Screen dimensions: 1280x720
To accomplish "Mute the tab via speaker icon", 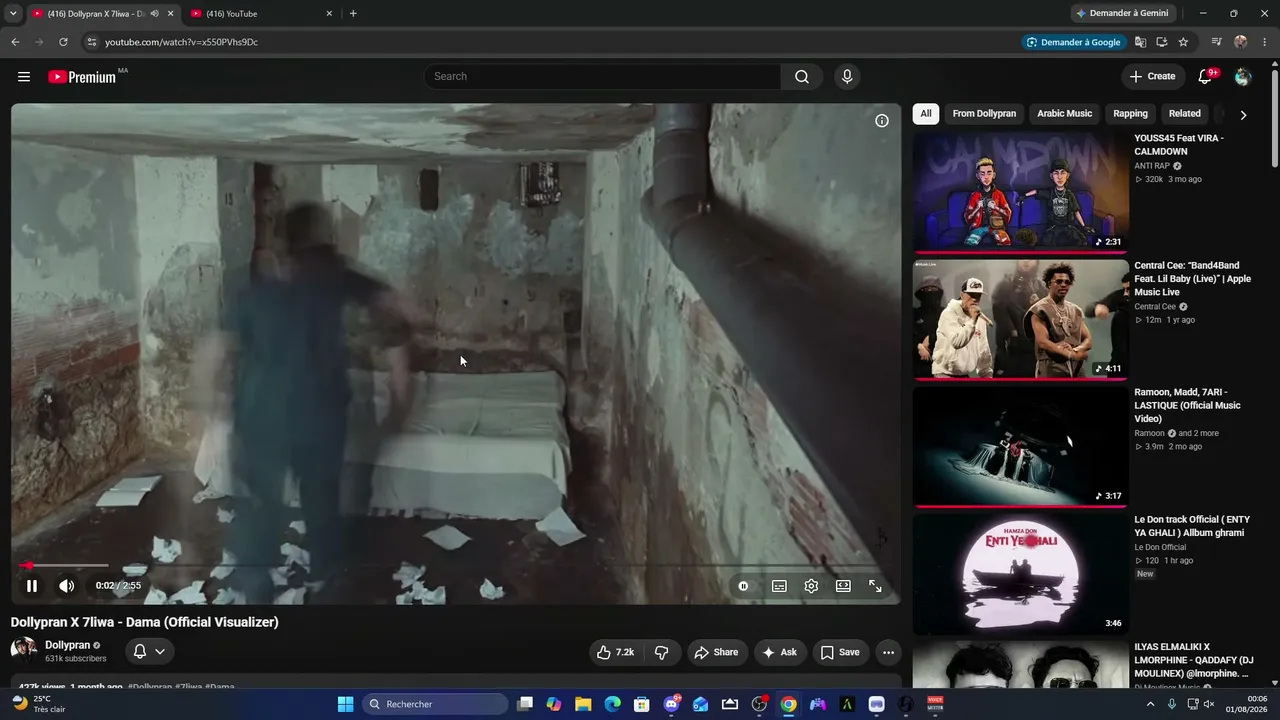I will point(154,14).
